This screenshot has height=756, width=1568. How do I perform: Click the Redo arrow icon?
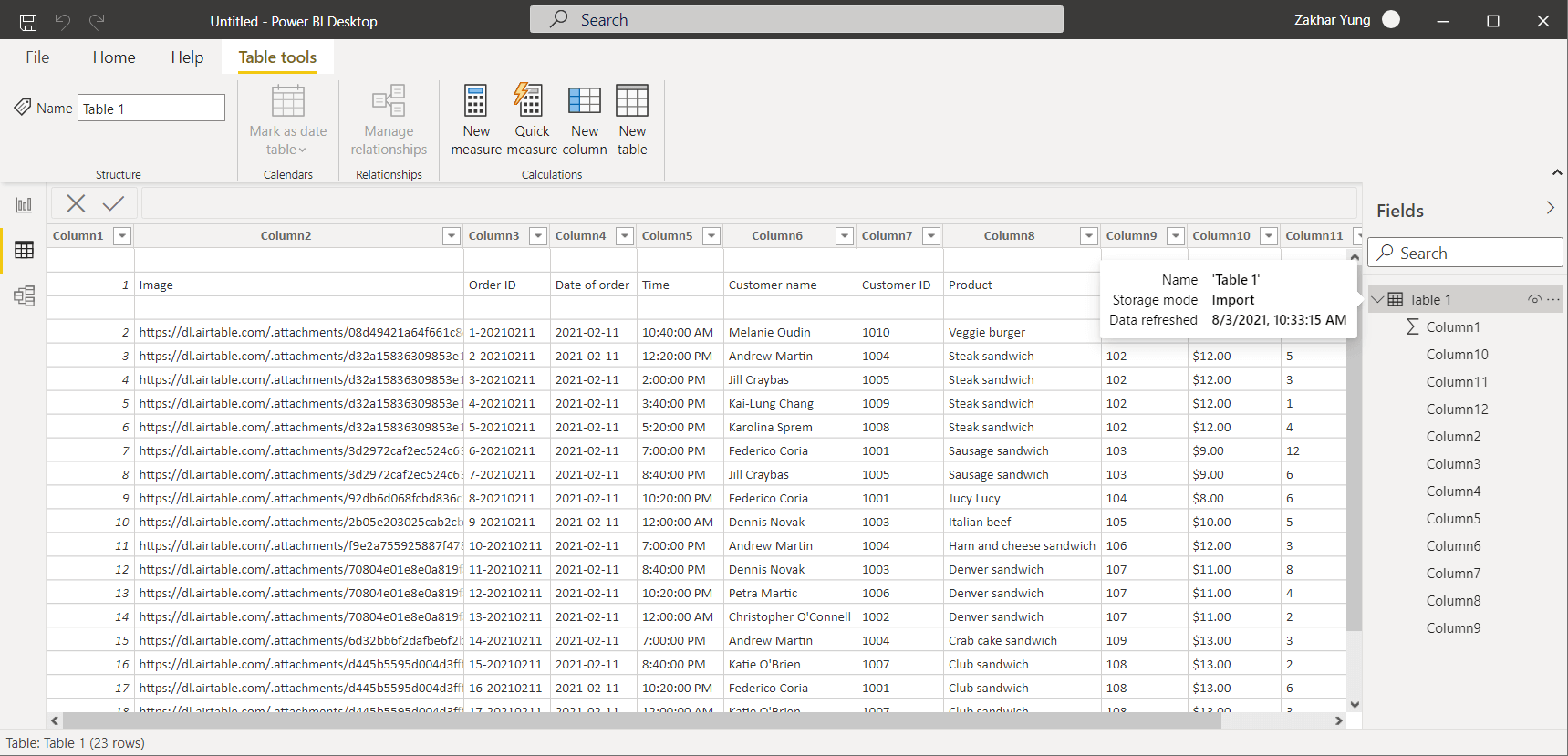pyautogui.click(x=97, y=21)
